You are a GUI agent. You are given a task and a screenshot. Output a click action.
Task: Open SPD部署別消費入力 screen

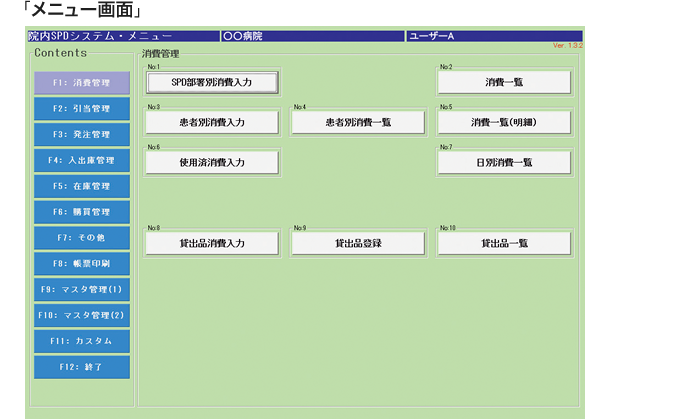point(212,83)
